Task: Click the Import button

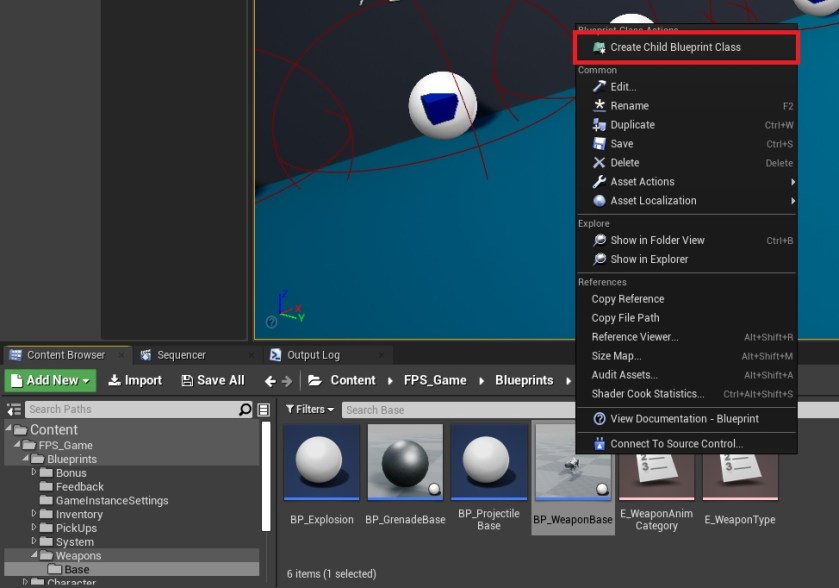Action: pyautogui.click(x=135, y=380)
